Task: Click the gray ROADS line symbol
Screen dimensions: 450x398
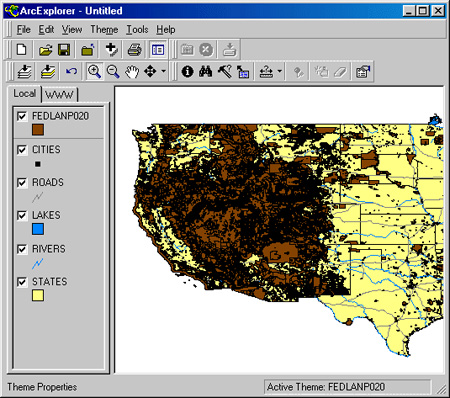Action: [x=38, y=197]
